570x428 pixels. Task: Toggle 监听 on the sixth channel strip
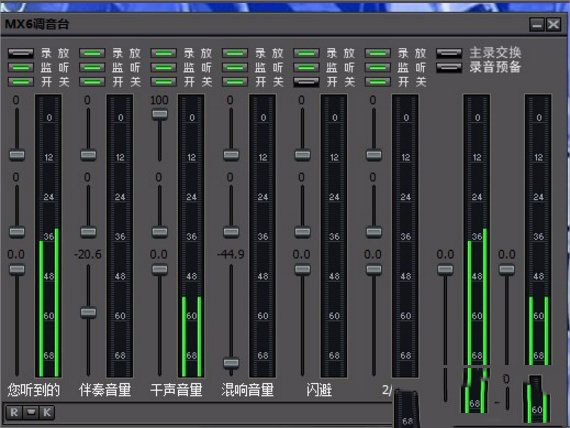(x=378, y=68)
